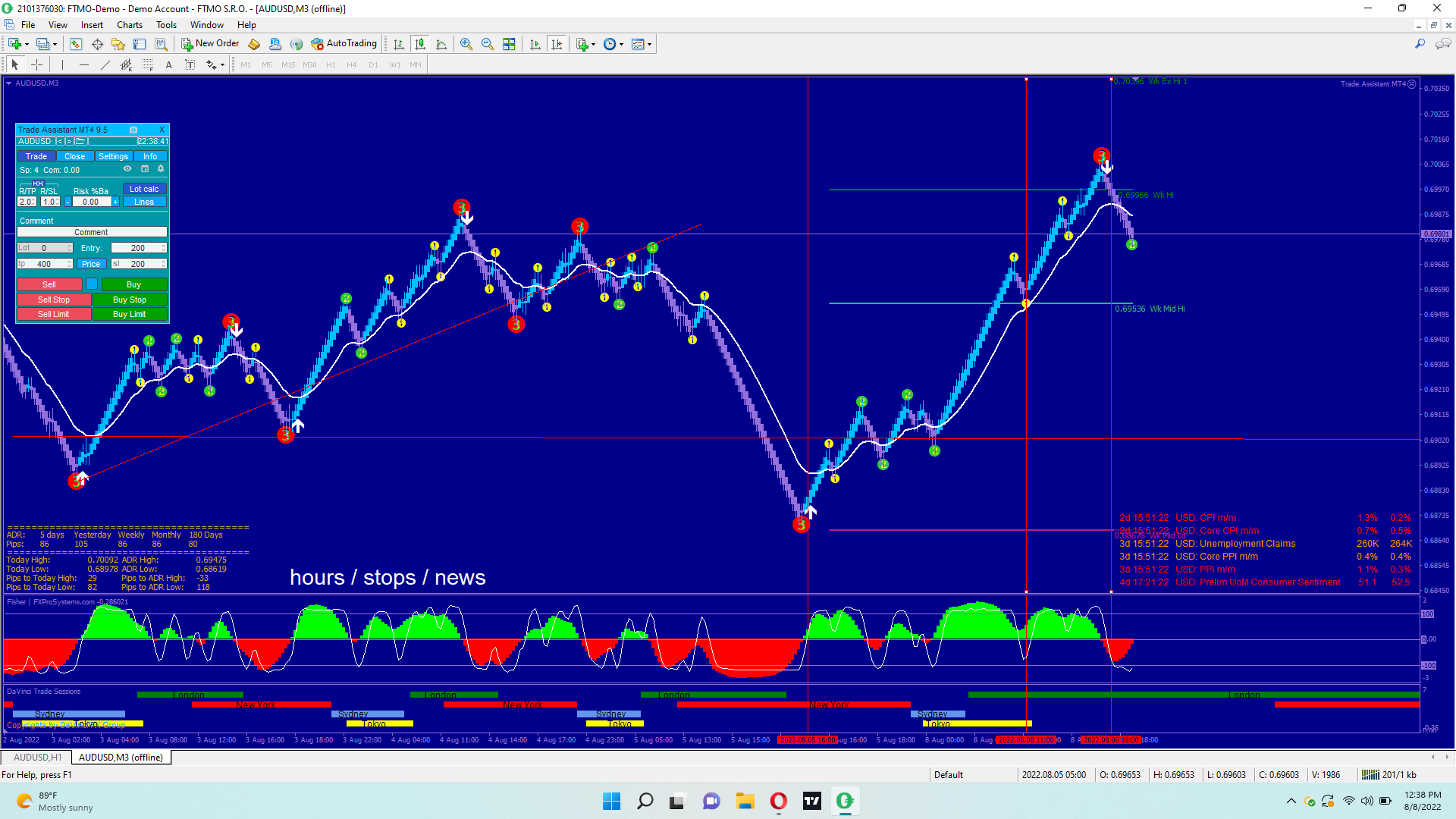The height and width of the screenshot is (819, 1456).
Task: Select the Fibonacci retracement drawing tool
Action: [x=147, y=65]
